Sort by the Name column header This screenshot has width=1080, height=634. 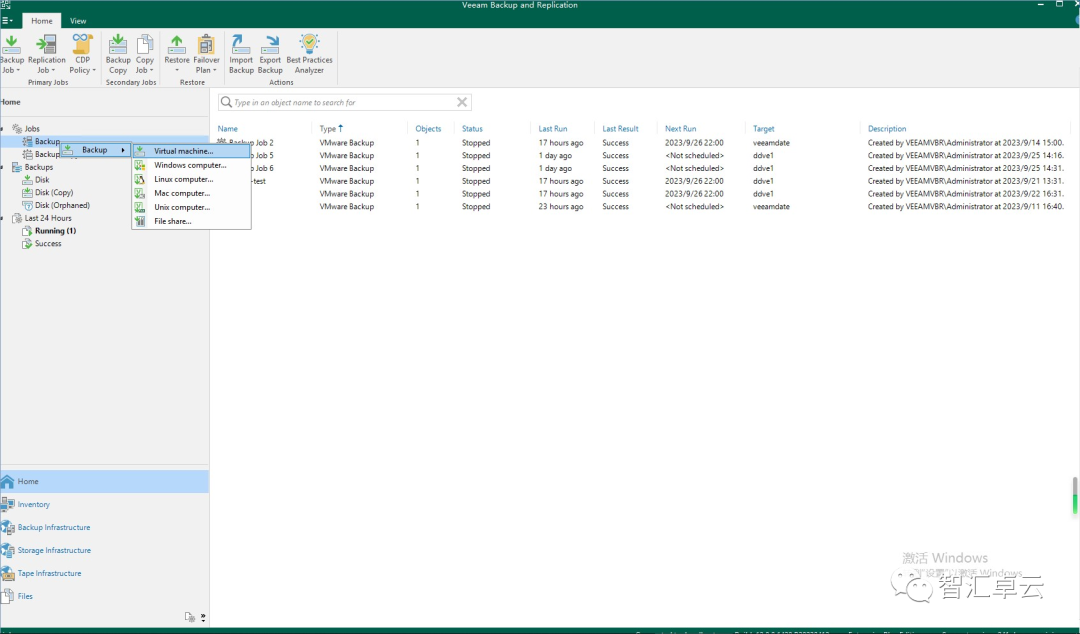[x=228, y=129]
